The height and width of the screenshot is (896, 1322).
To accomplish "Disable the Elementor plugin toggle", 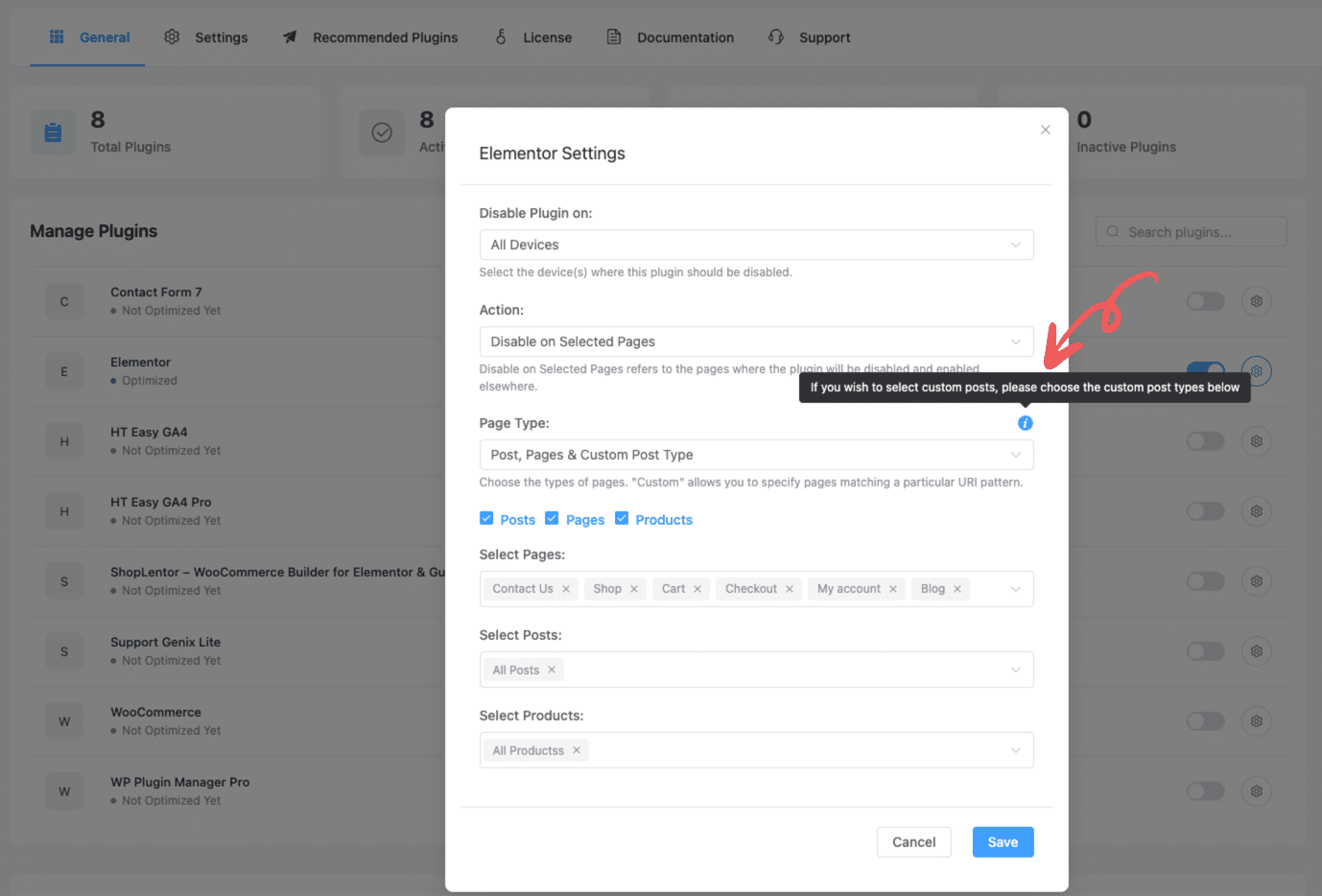I will click(1205, 371).
